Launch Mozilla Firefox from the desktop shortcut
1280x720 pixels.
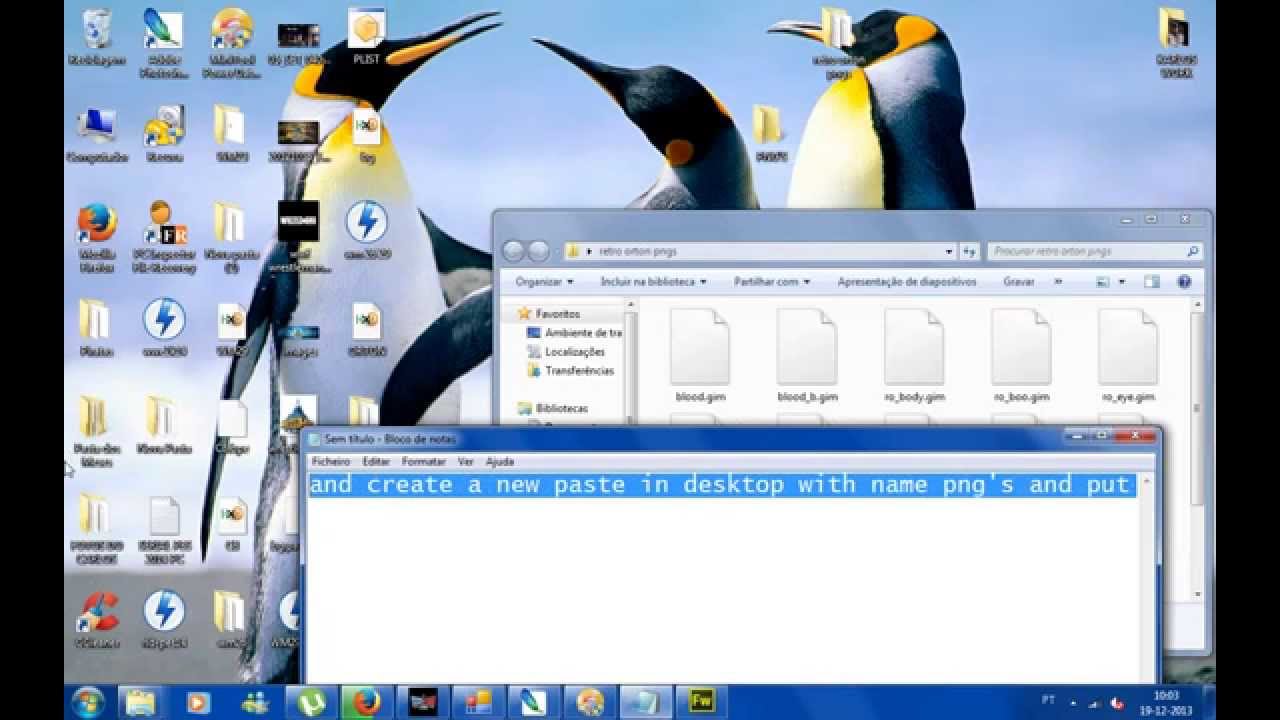click(x=97, y=236)
